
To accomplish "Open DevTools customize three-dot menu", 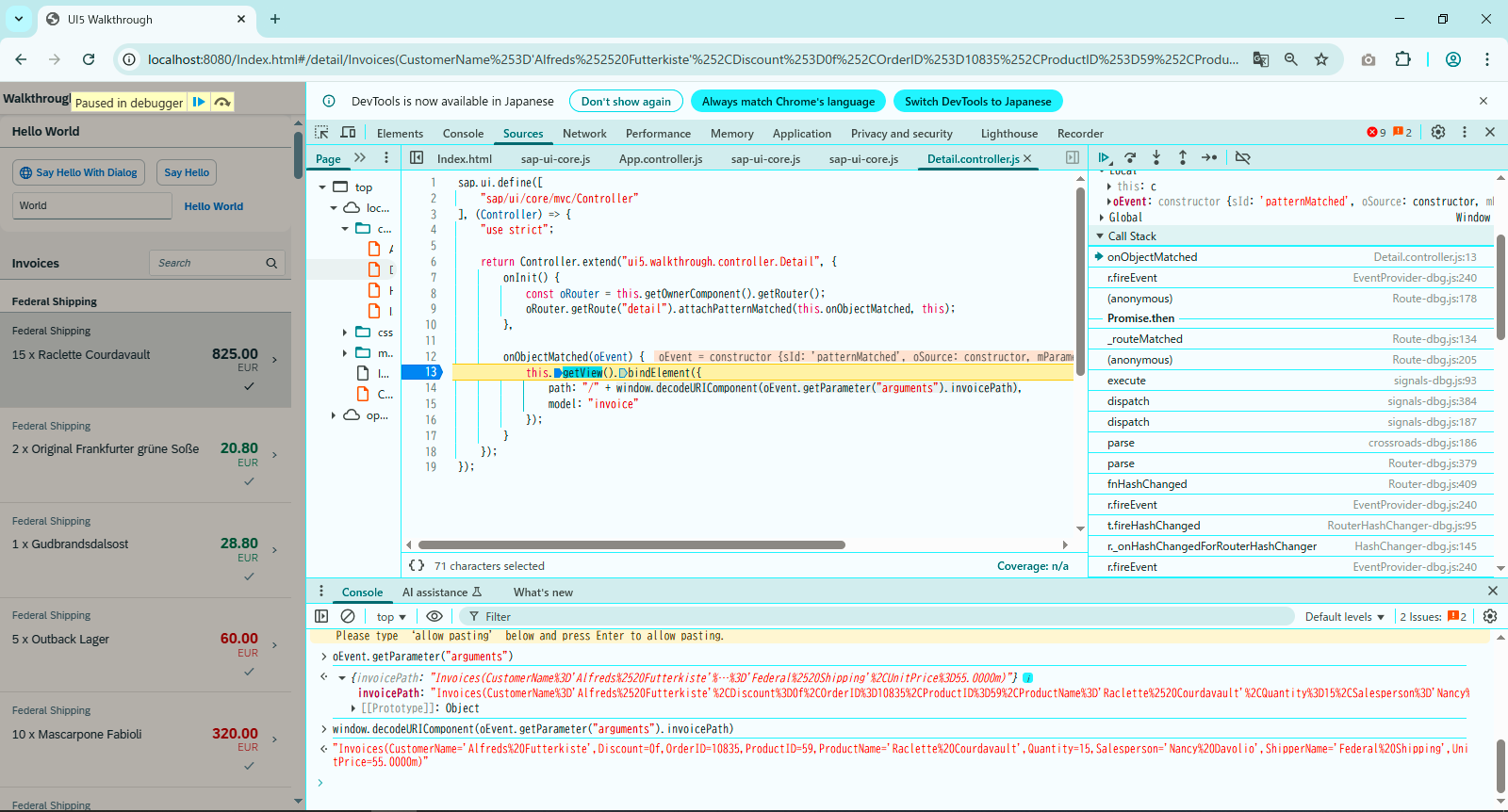I will (1465, 133).
